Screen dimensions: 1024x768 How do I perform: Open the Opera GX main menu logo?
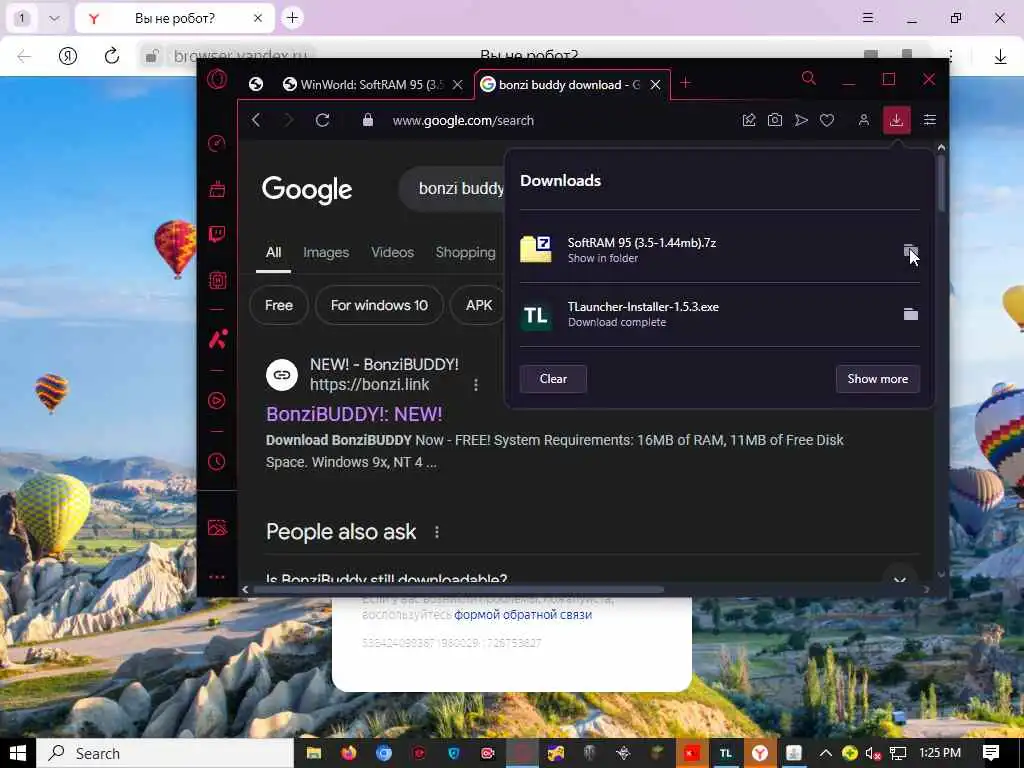(x=217, y=80)
